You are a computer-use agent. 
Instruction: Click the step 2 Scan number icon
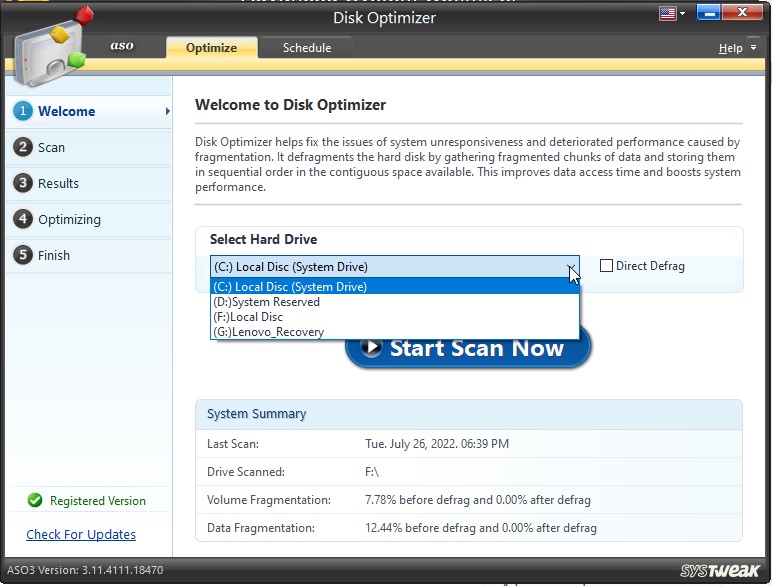[x=23, y=147]
